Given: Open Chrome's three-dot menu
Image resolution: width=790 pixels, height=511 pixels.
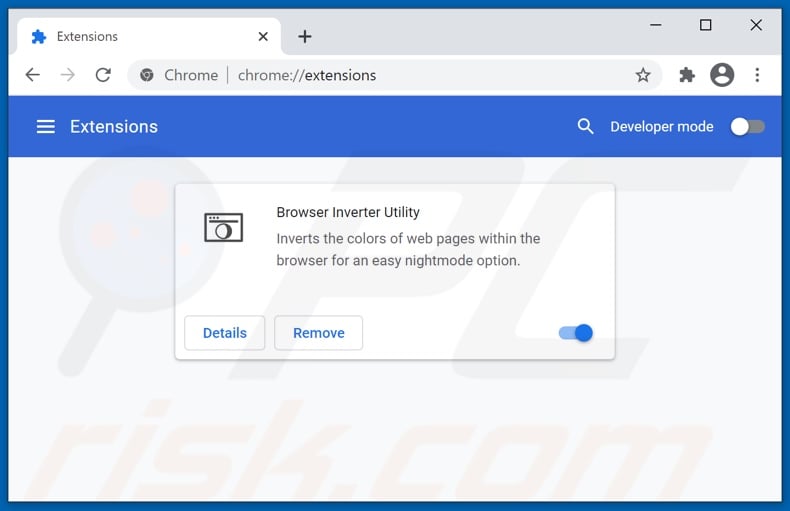Looking at the screenshot, I should (757, 75).
